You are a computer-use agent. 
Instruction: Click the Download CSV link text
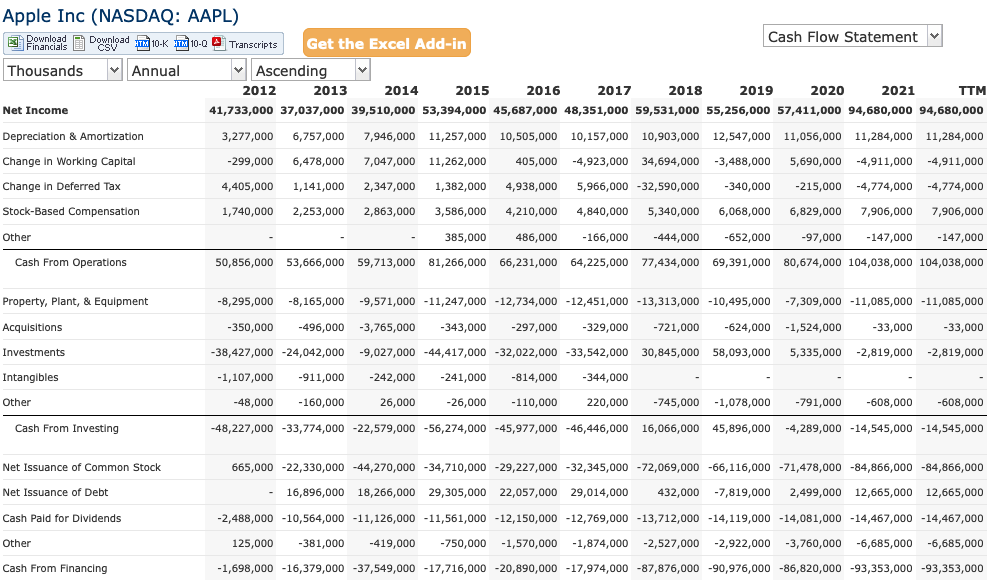point(109,43)
